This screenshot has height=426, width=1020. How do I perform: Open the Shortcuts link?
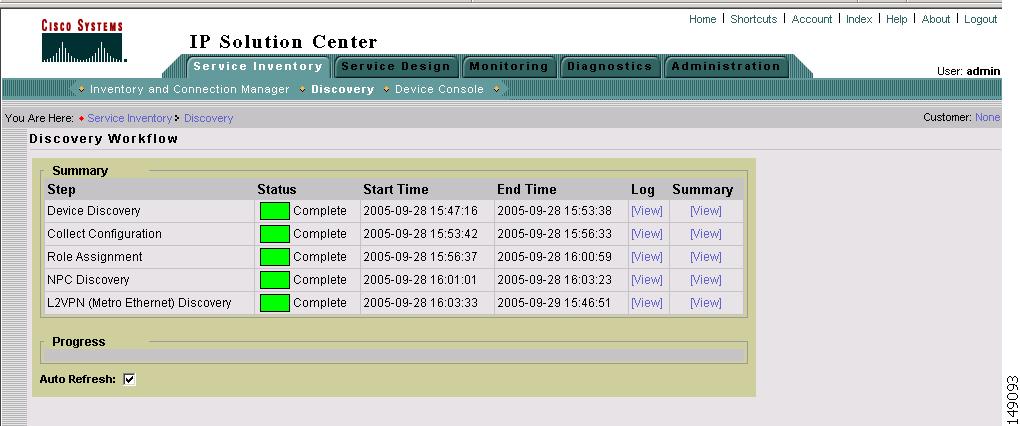753,20
